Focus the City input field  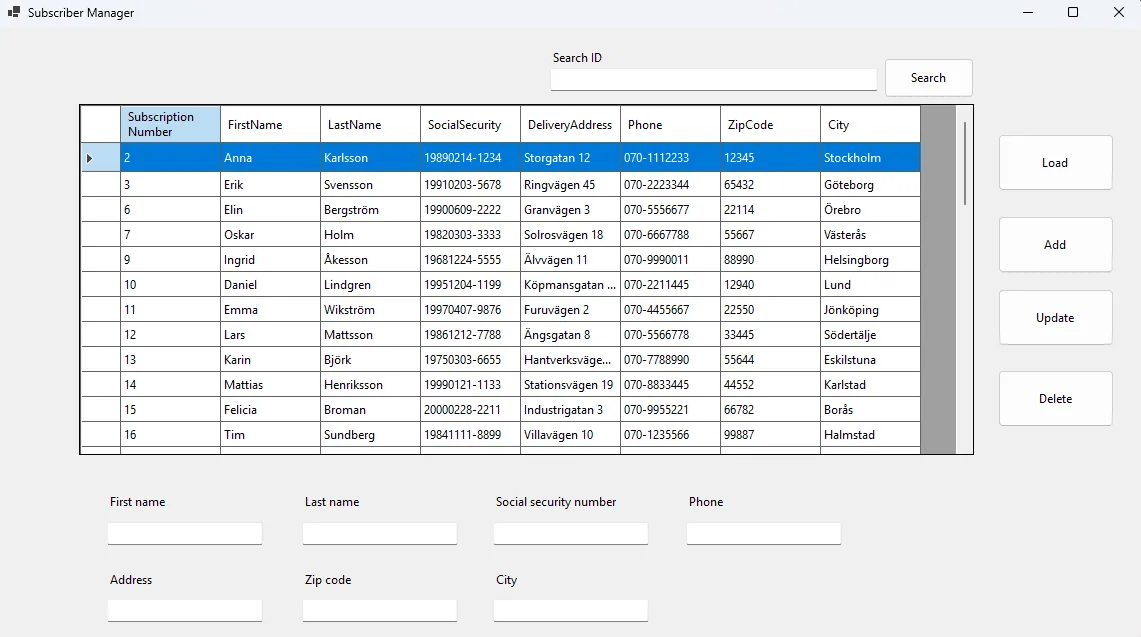[570, 611]
